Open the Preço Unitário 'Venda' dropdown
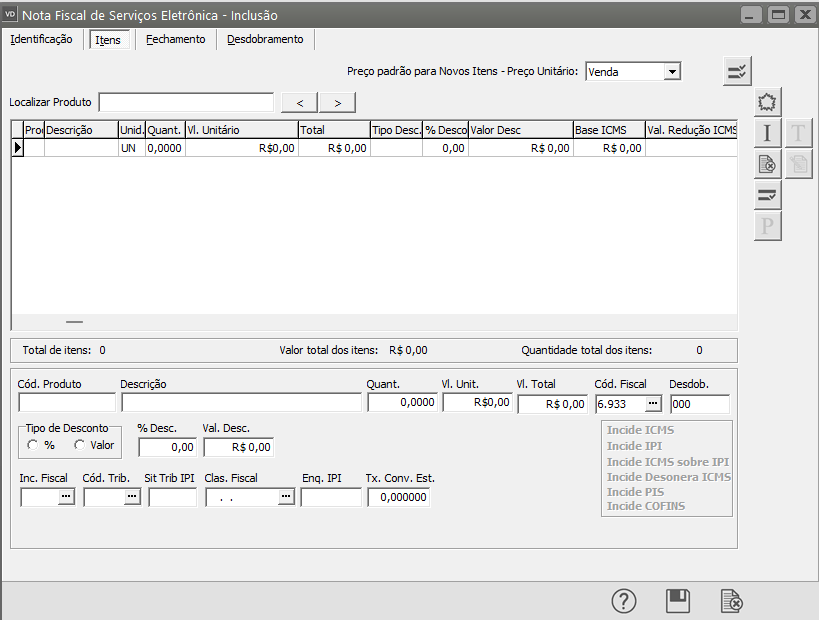The height and width of the screenshot is (620, 819). tap(672, 72)
